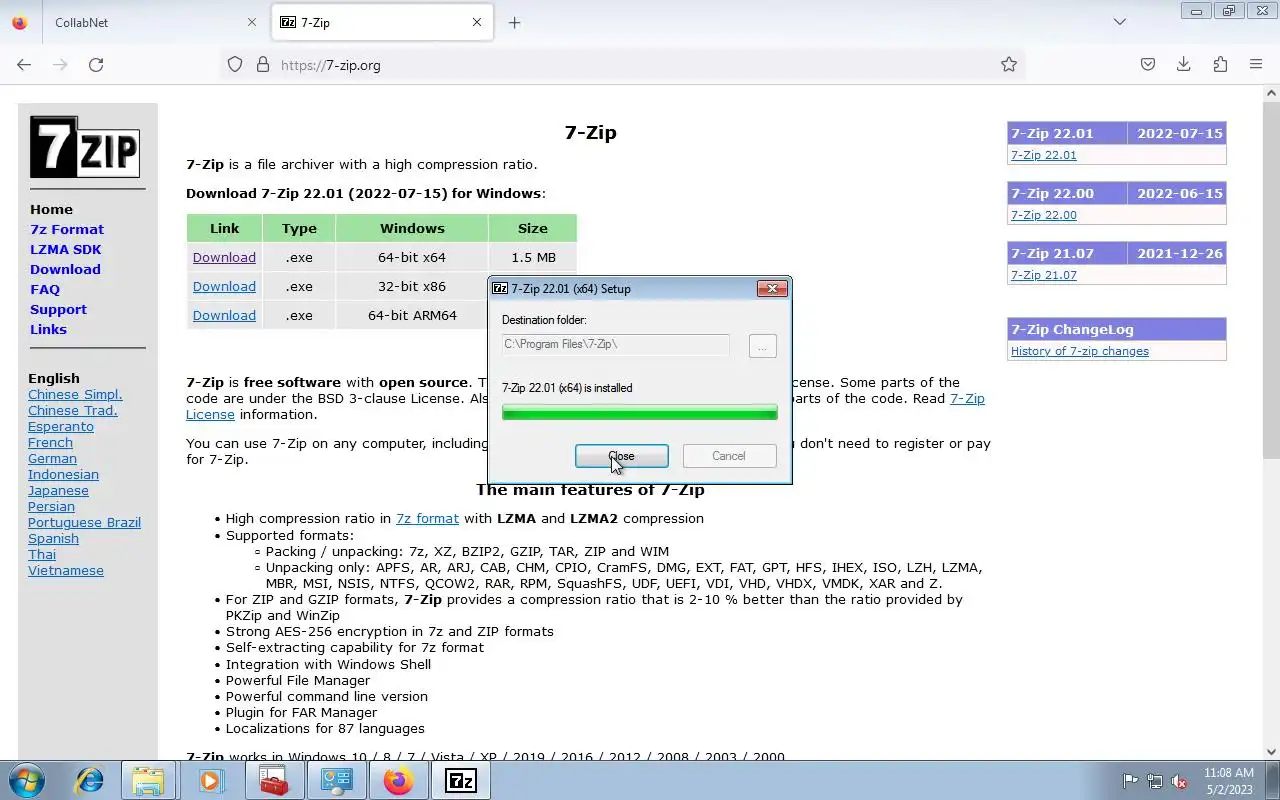
Task: Close the 7-Zip browser tab
Action: [x=477, y=22]
